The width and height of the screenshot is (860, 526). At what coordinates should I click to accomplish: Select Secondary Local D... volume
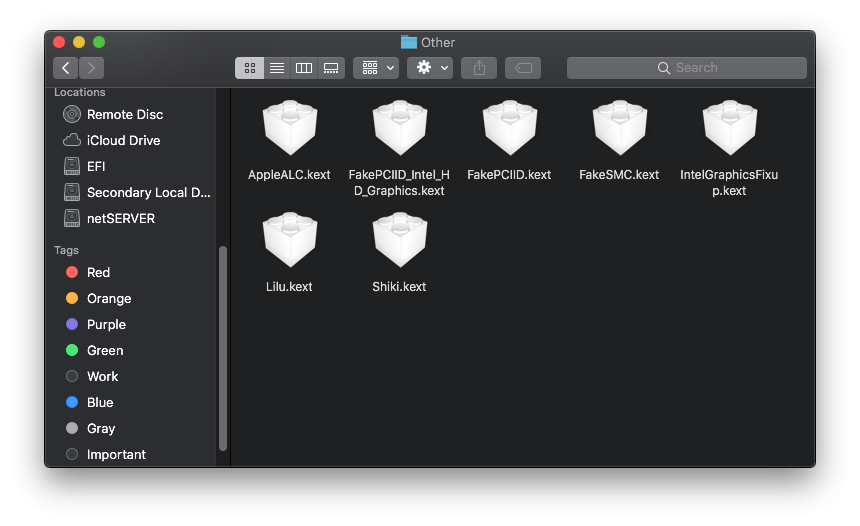click(x=135, y=193)
